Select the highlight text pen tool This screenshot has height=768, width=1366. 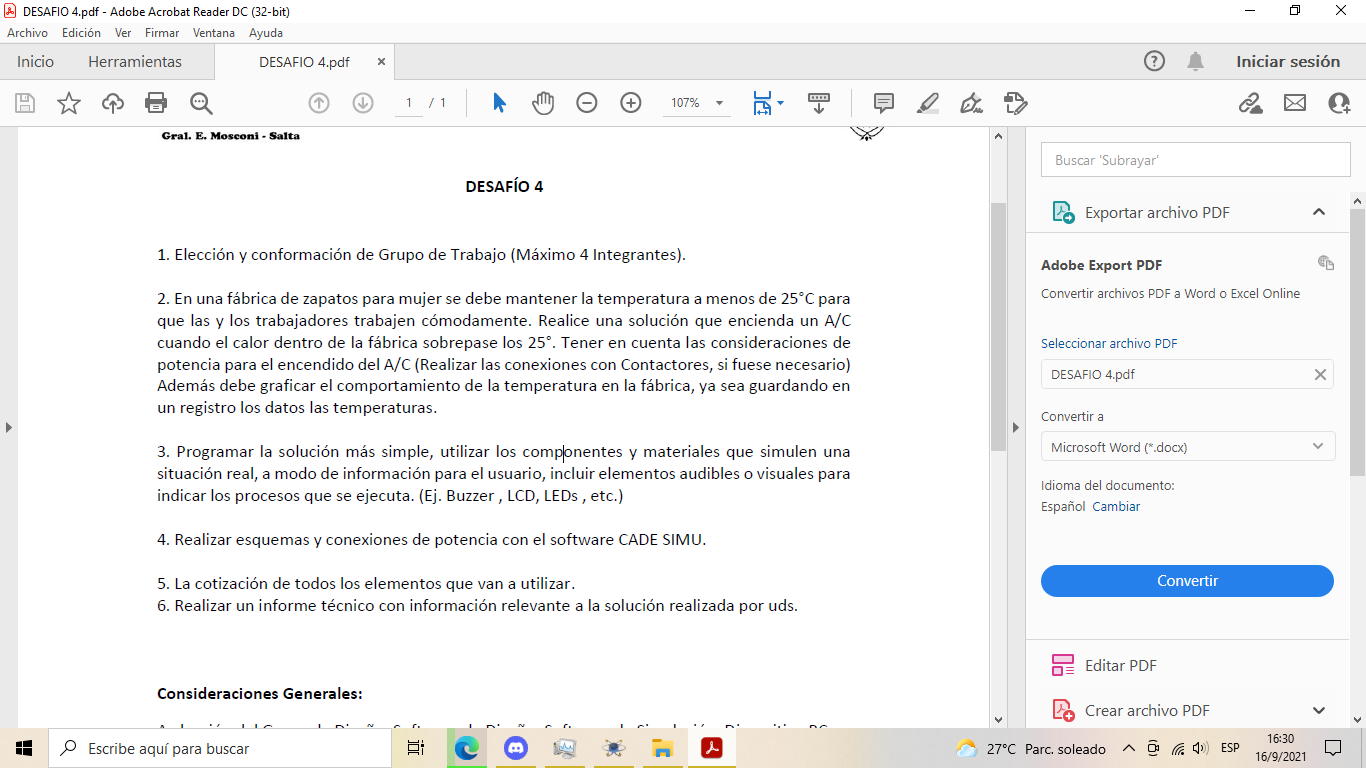928,103
